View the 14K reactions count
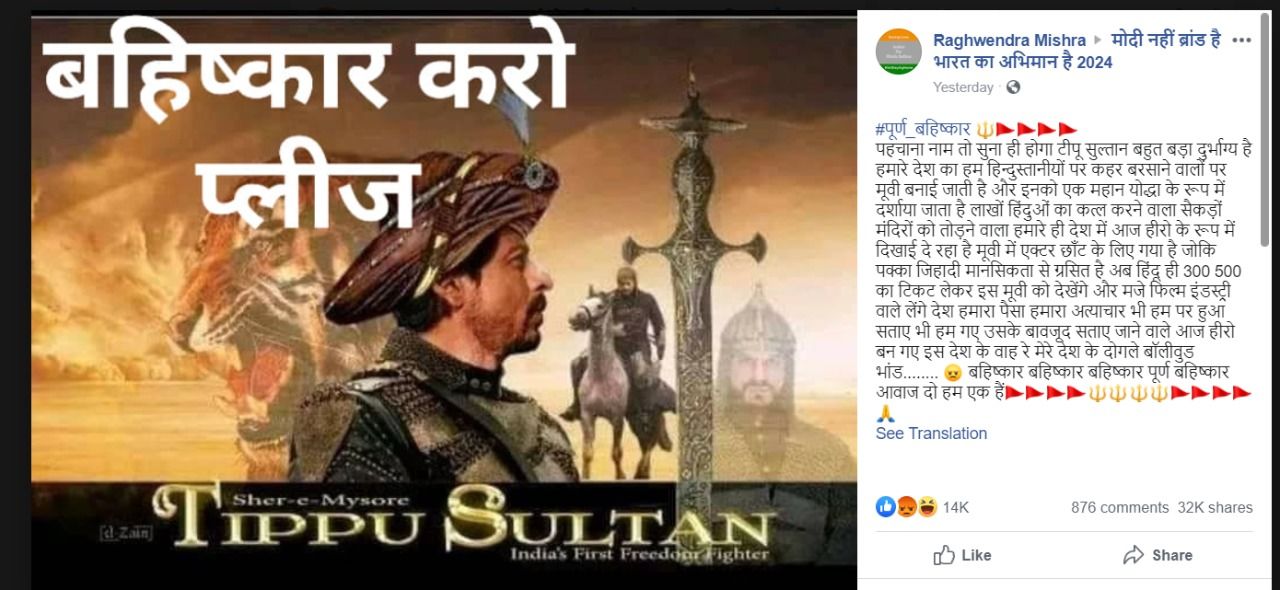 click(956, 508)
